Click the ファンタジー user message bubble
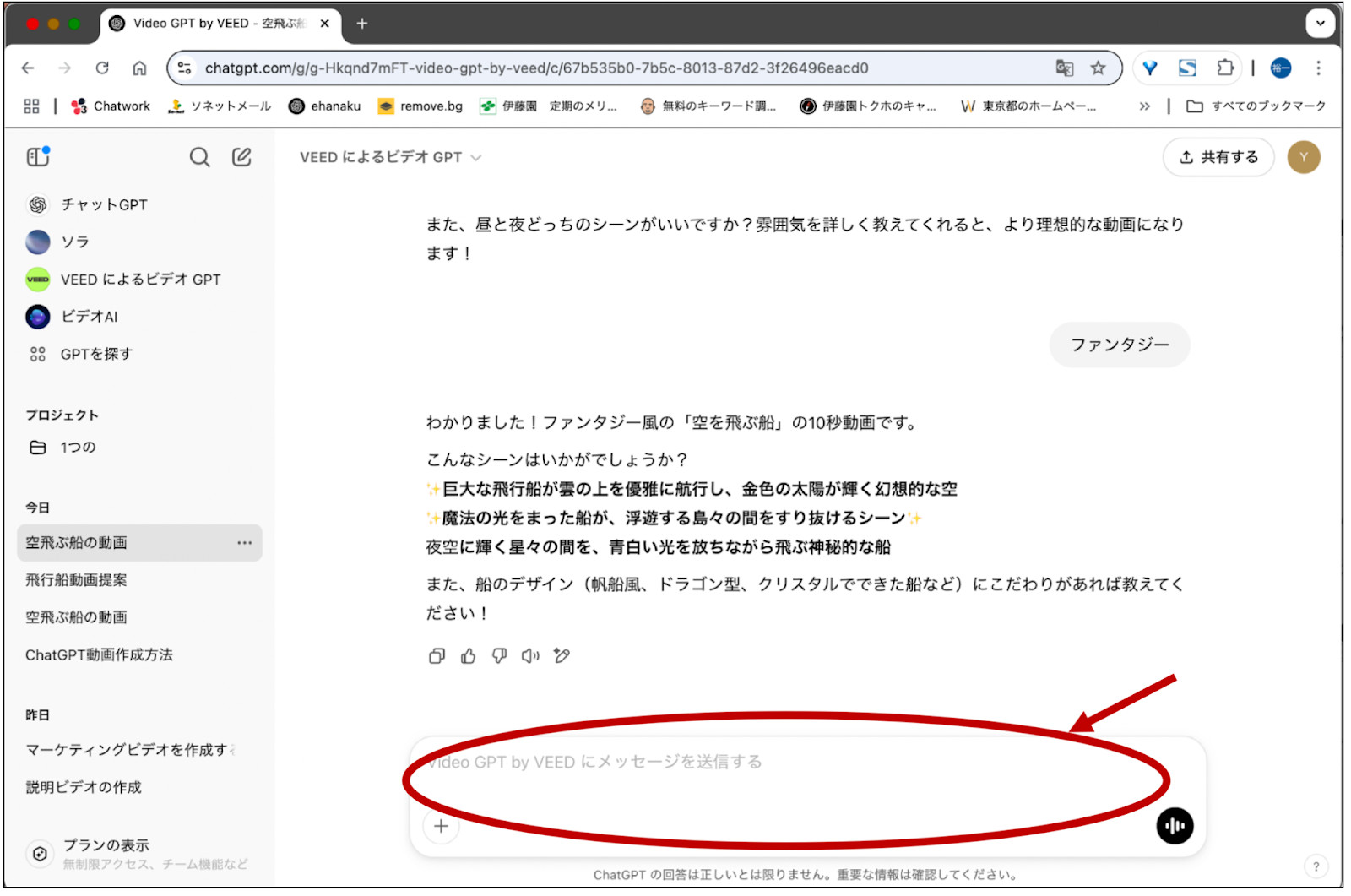Viewport: 1351px width, 896px height. (x=1120, y=345)
